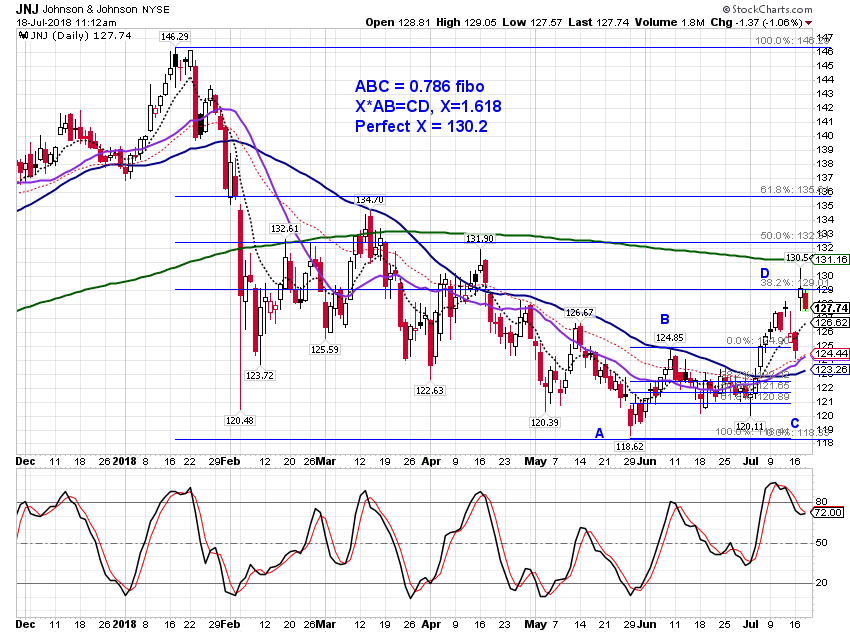Click the 120.39 low price label
This screenshot has width=850, height=633.
545,422
